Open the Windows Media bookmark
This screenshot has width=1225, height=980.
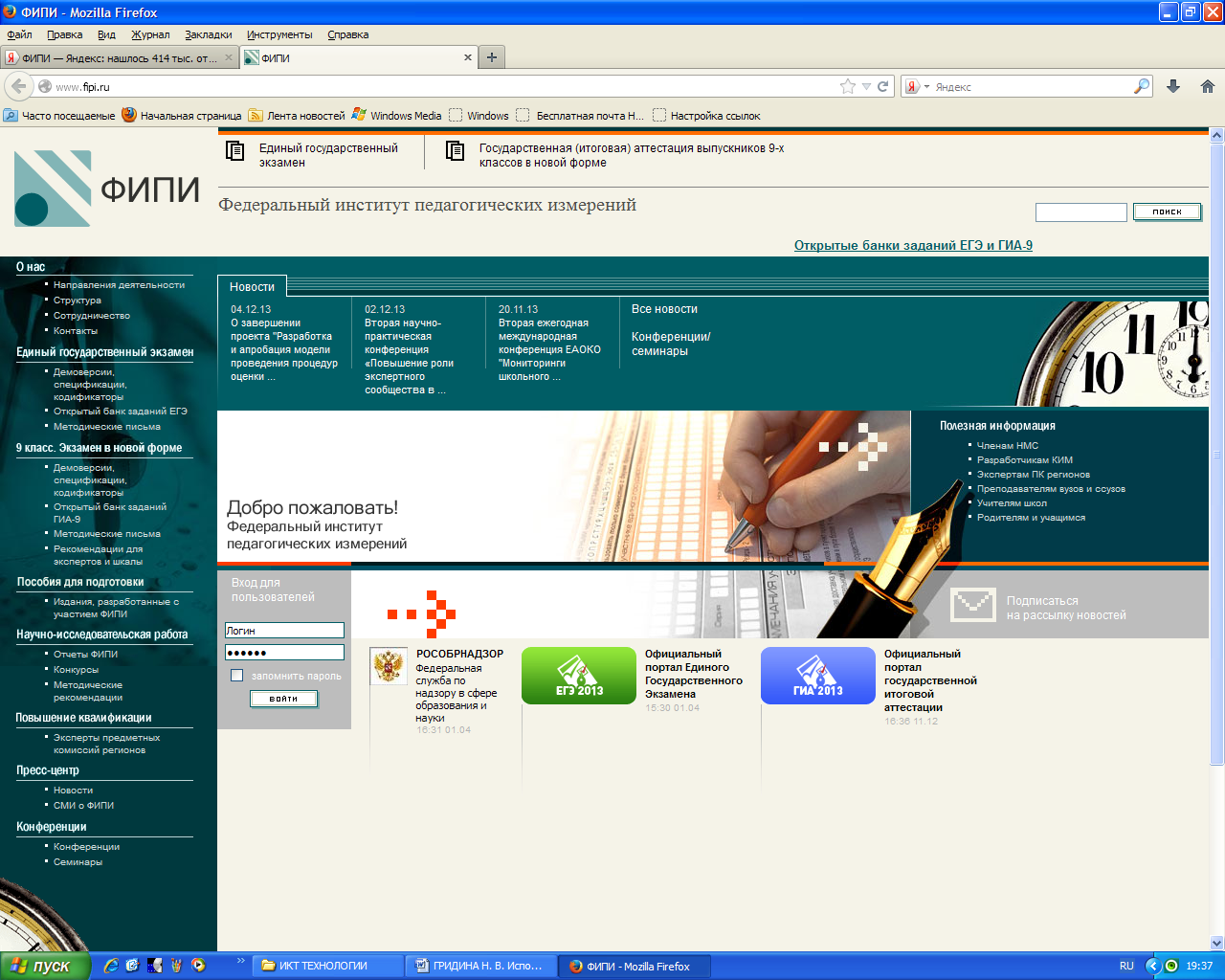[x=396, y=116]
